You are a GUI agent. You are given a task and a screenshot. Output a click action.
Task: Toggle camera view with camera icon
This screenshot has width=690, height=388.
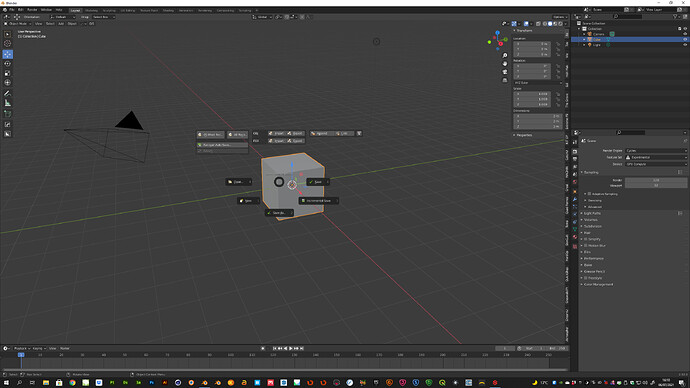505,72
